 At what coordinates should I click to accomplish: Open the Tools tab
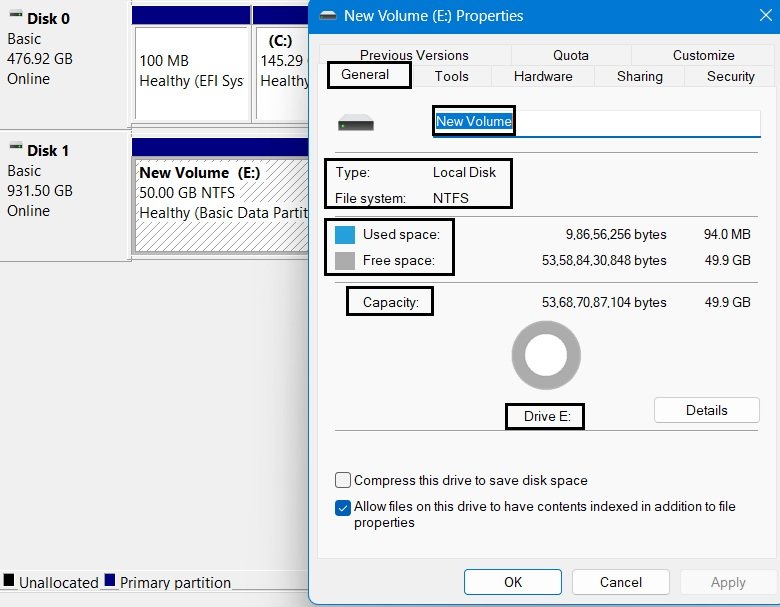click(x=451, y=76)
